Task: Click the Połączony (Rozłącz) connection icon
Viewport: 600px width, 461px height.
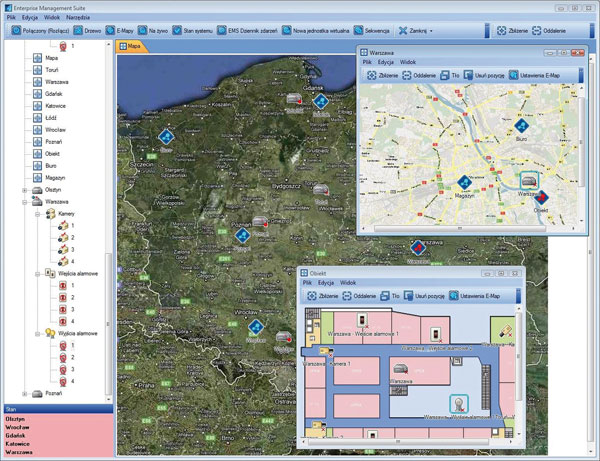Action: pyautogui.click(x=16, y=31)
